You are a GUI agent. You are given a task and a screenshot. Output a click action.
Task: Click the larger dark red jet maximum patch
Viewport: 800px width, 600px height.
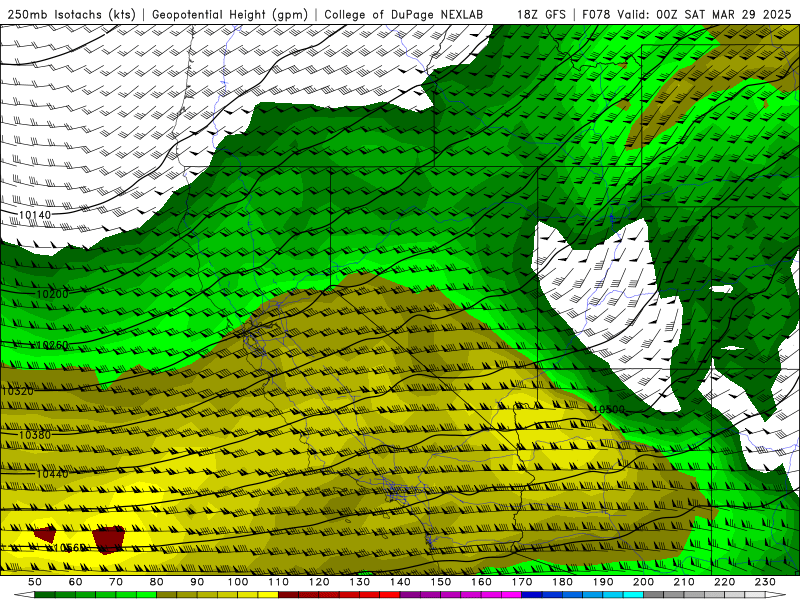coord(108,539)
